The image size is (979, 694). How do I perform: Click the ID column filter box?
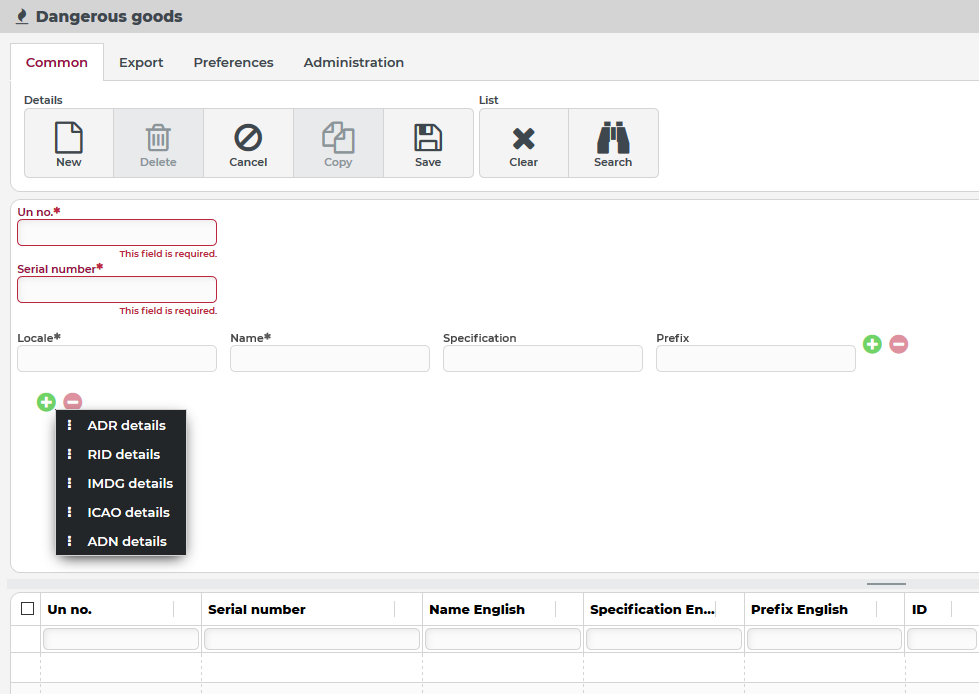tap(942, 639)
